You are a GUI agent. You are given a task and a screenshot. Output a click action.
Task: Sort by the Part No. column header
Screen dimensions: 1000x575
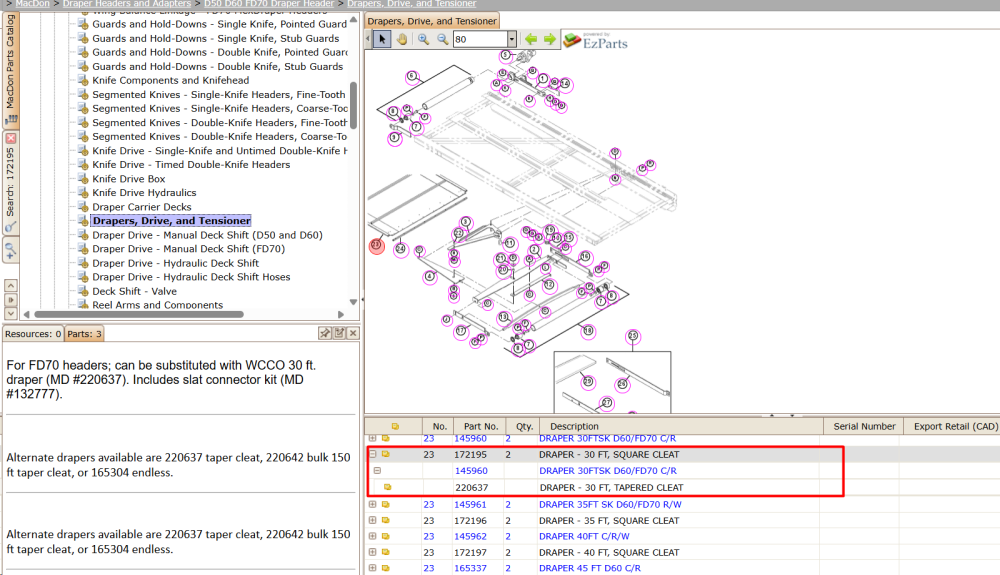[480, 426]
